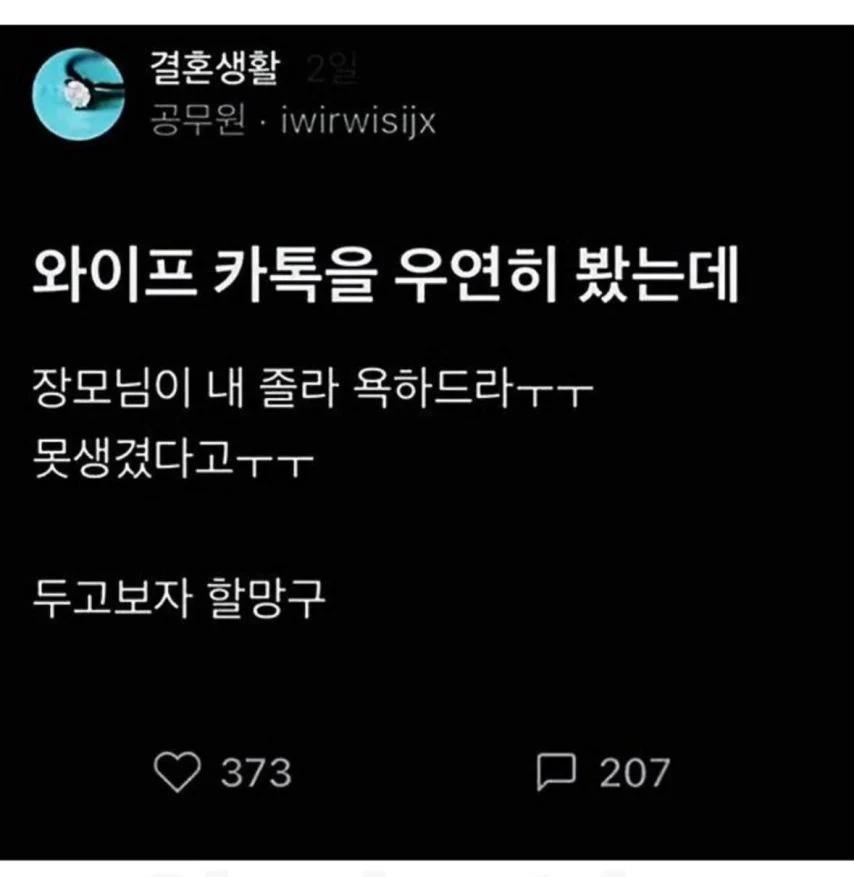Viewport: 854px width, 877px height.
Task: Click the word 할망구 in the last line
Action: pyautogui.click(x=266, y=598)
